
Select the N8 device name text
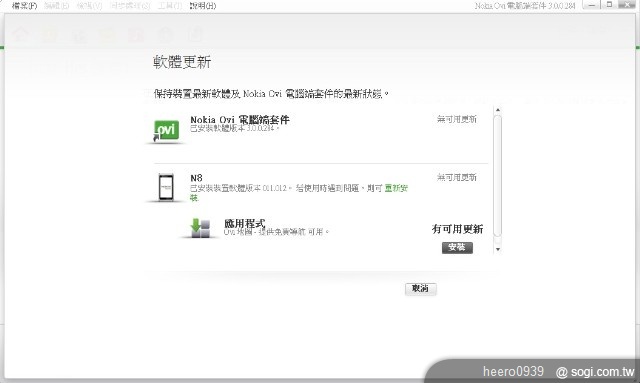coord(196,178)
